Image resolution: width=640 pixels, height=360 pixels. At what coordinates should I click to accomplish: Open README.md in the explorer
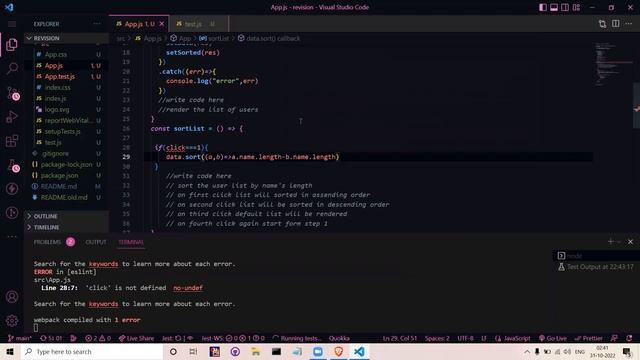coord(66,187)
